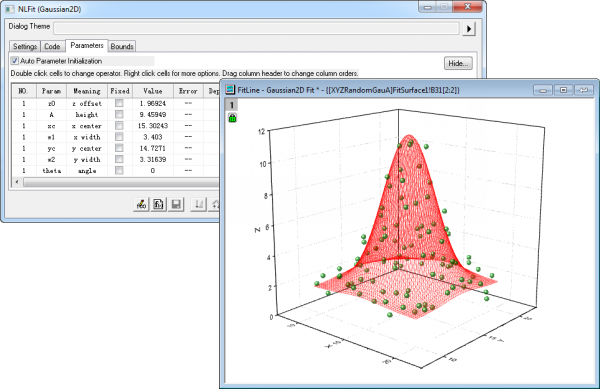Click the Param column header

pos(51,91)
